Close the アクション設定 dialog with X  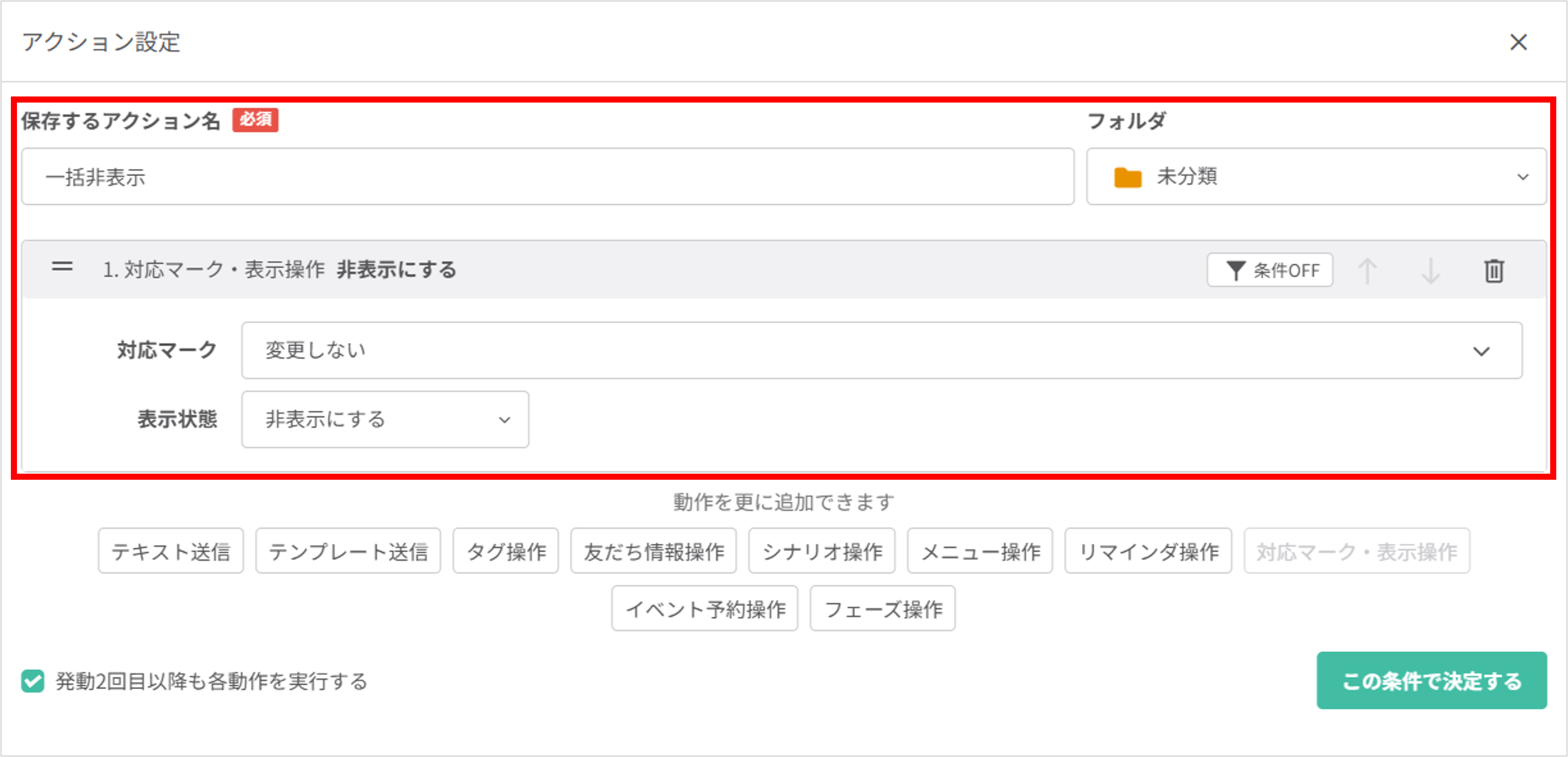[1518, 42]
